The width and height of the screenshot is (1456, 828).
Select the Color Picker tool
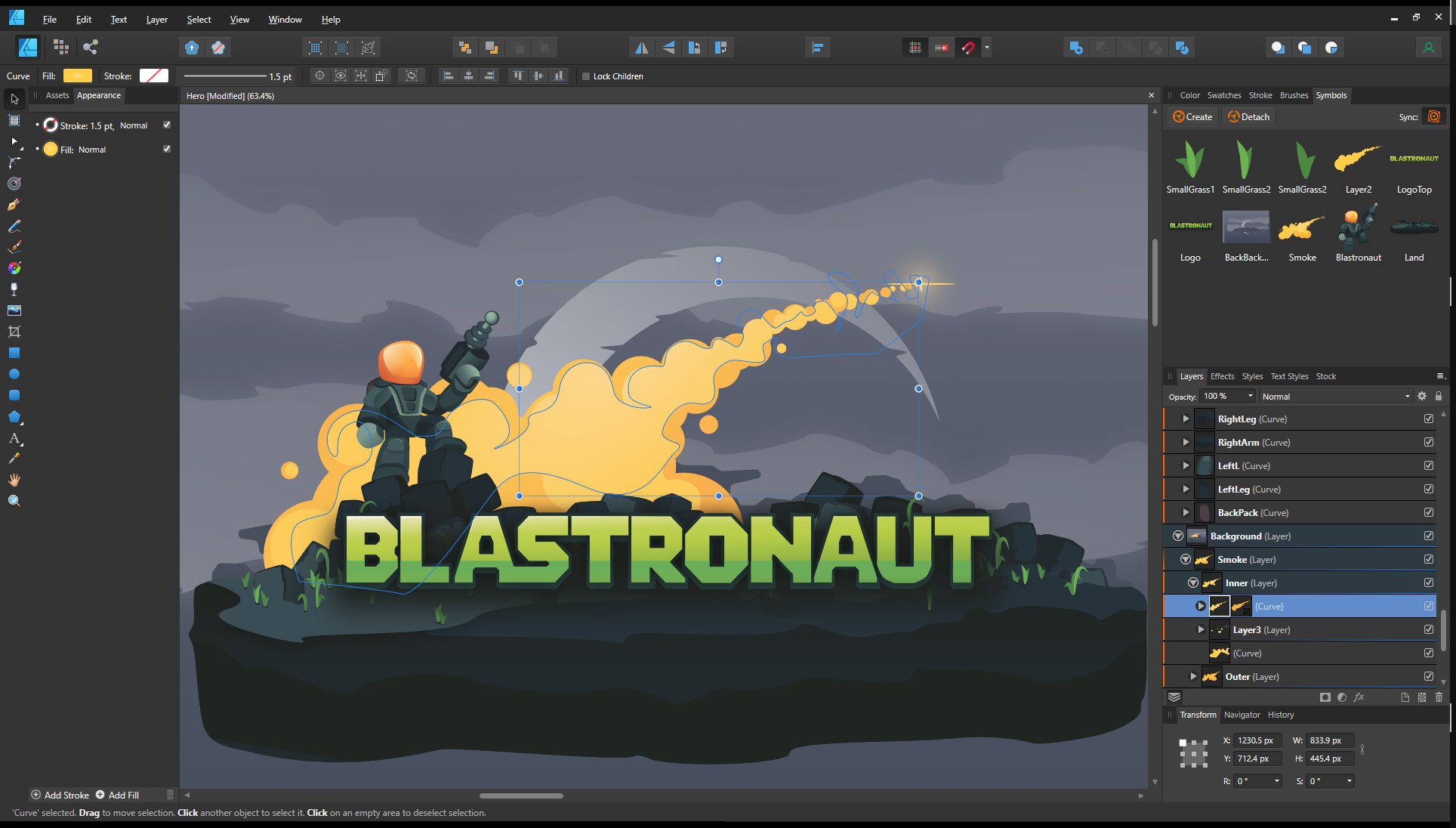pyautogui.click(x=14, y=459)
